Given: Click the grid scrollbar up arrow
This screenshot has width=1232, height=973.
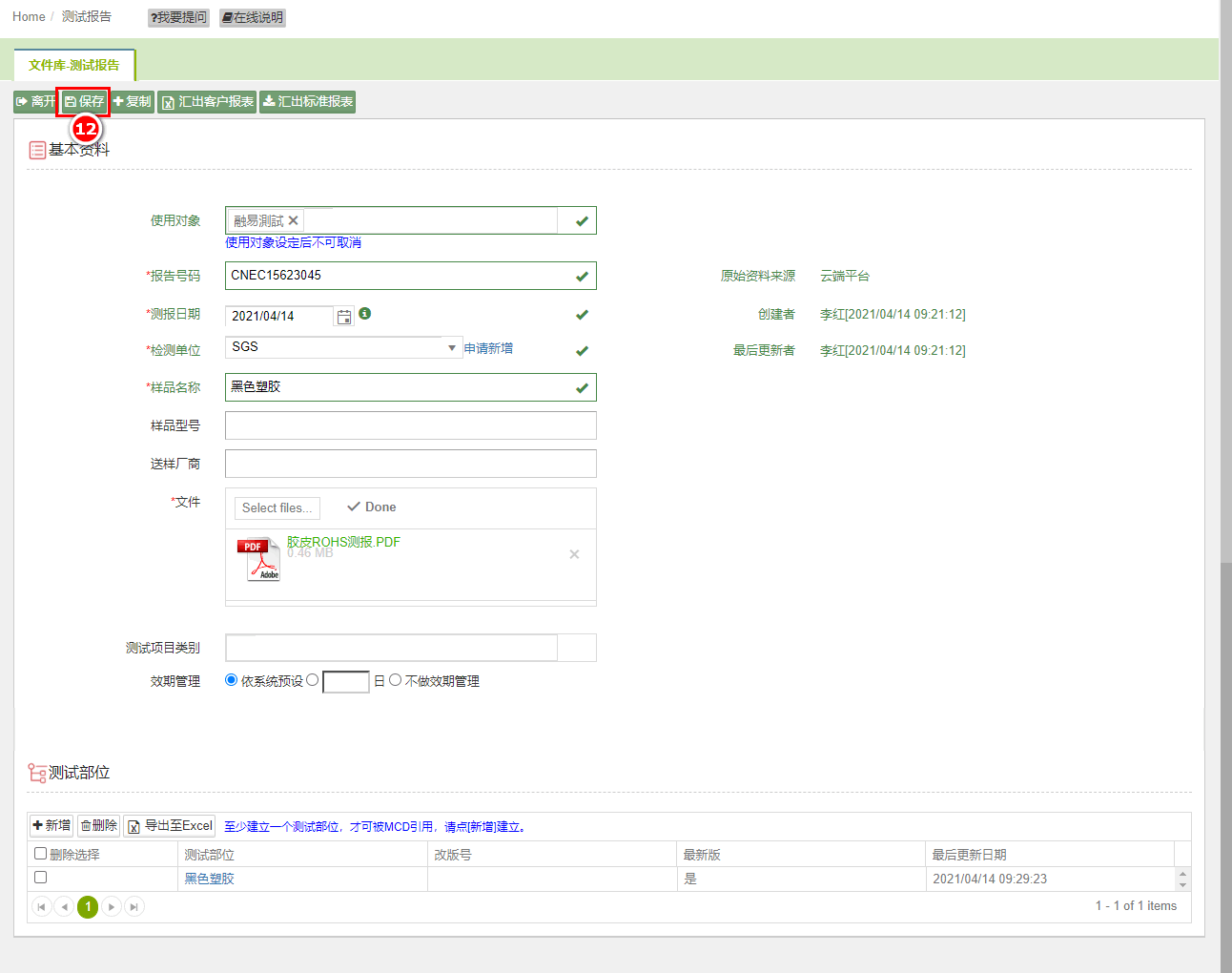Looking at the screenshot, I should 1182,873.
